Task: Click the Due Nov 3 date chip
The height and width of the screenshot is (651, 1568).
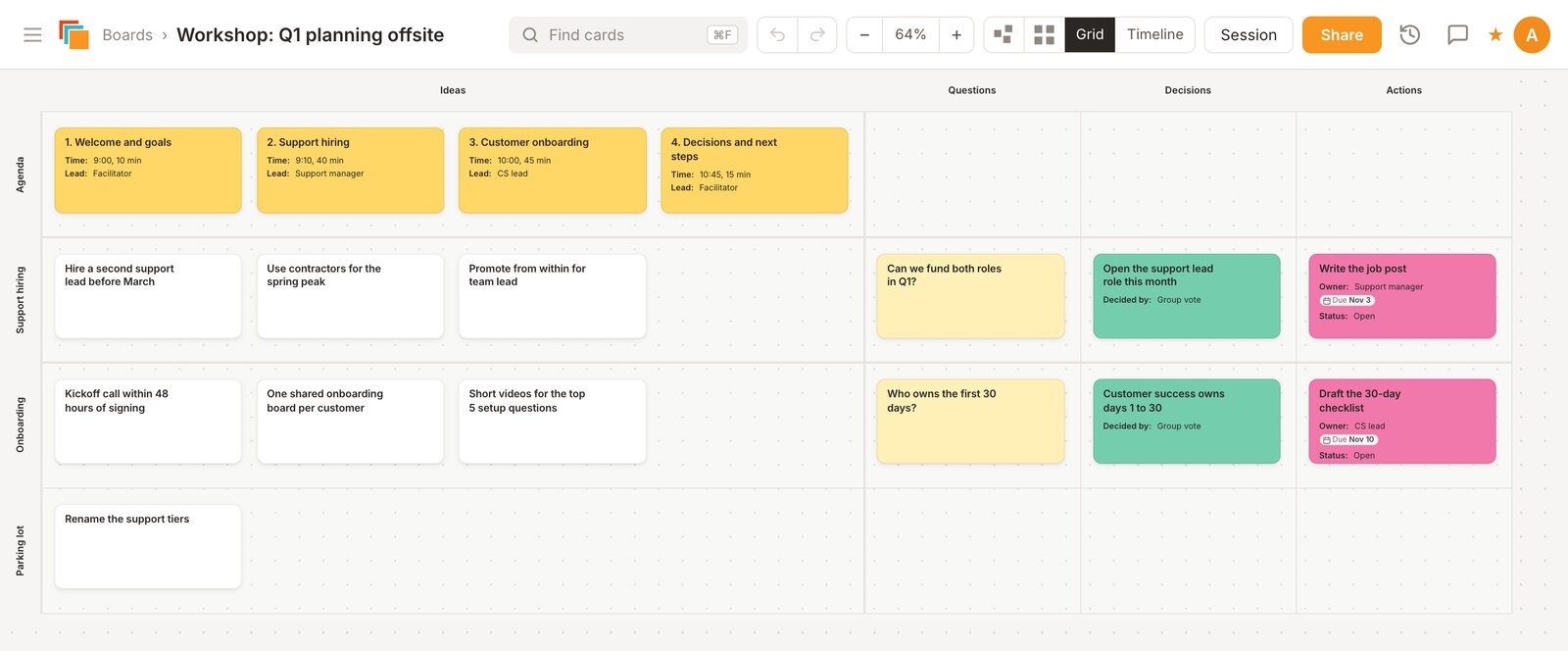Action: click(x=1347, y=300)
